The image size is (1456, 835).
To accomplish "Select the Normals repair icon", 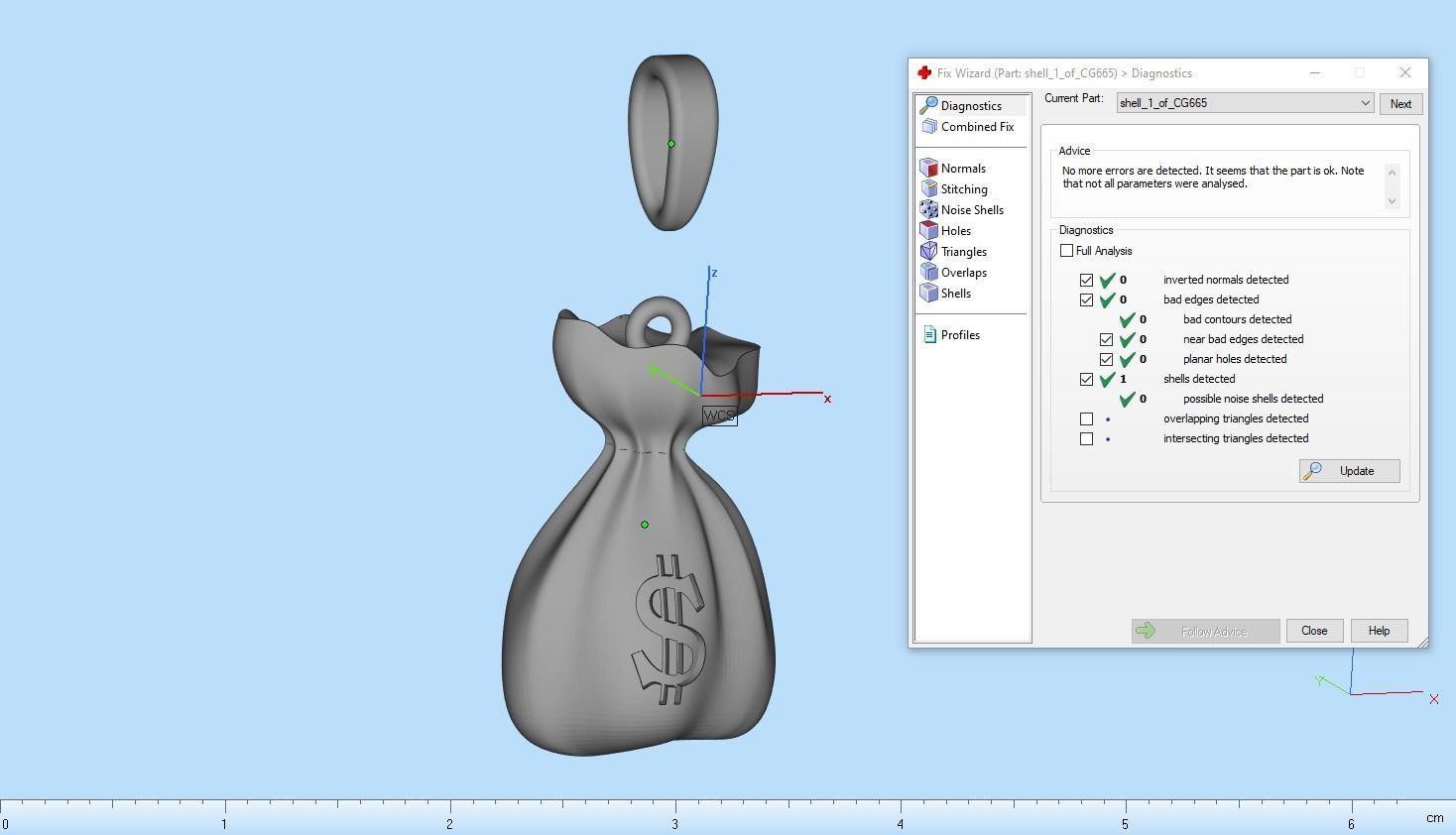I will (x=929, y=169).
